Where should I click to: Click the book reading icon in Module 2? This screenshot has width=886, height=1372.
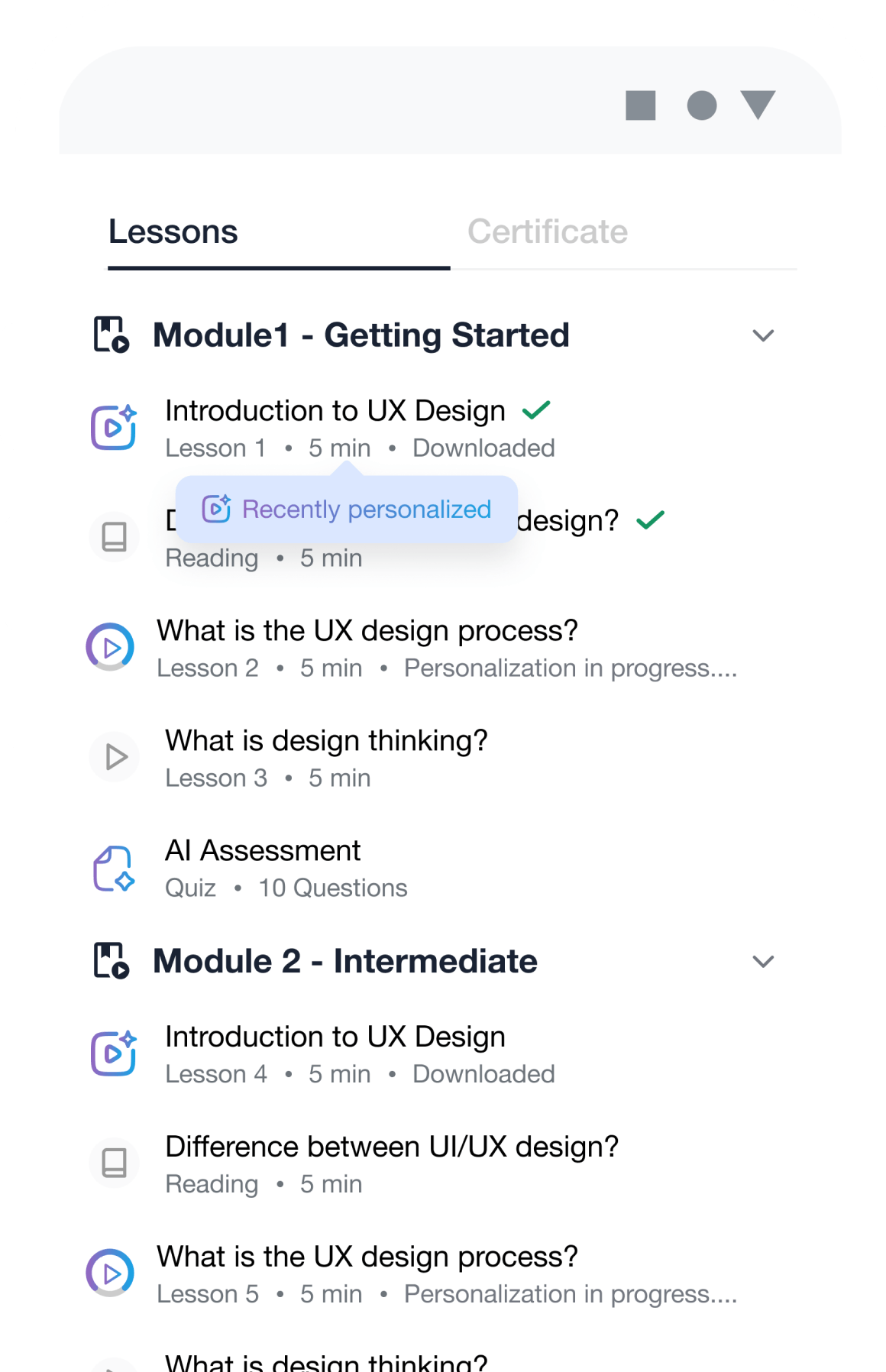[x=114, y=1163]
